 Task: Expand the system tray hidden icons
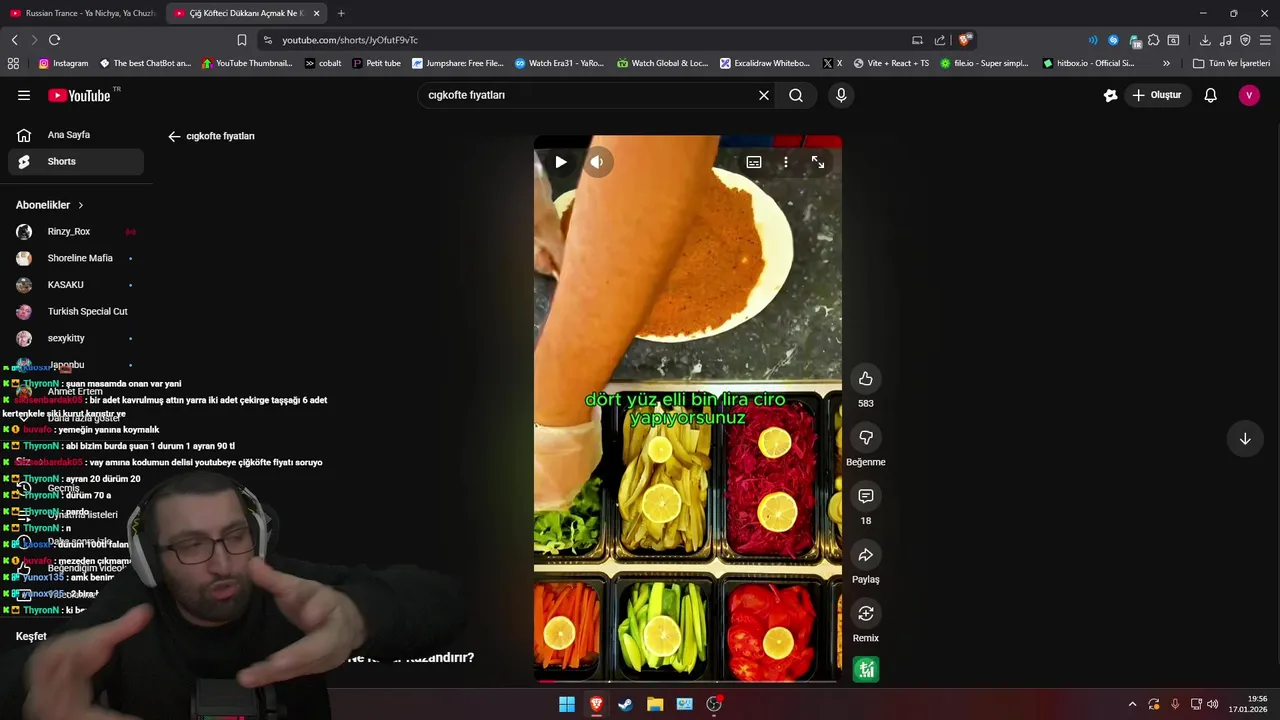coord(1132,704)
